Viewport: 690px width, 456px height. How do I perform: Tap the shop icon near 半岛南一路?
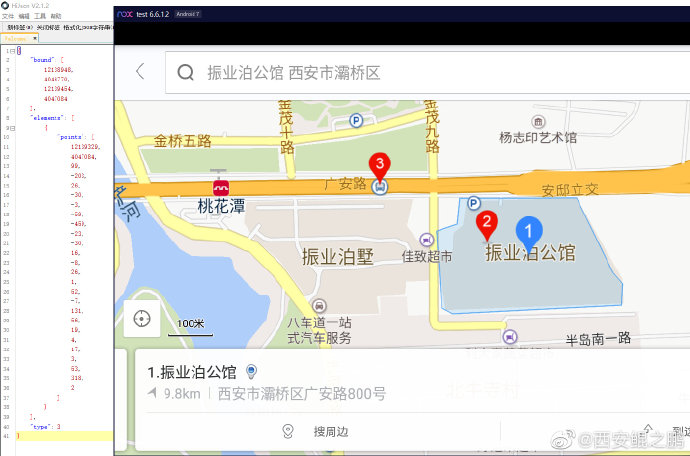(510, 337)
